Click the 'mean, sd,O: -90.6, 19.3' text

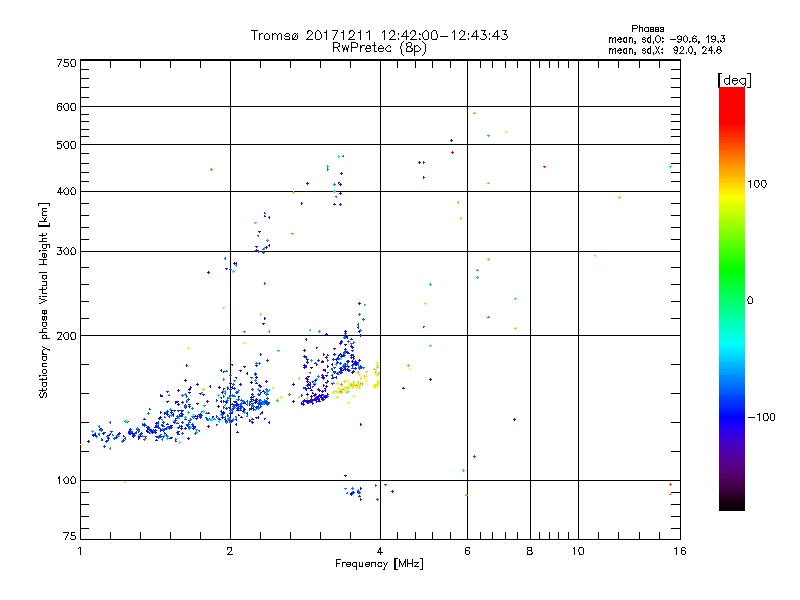point(667,39)
